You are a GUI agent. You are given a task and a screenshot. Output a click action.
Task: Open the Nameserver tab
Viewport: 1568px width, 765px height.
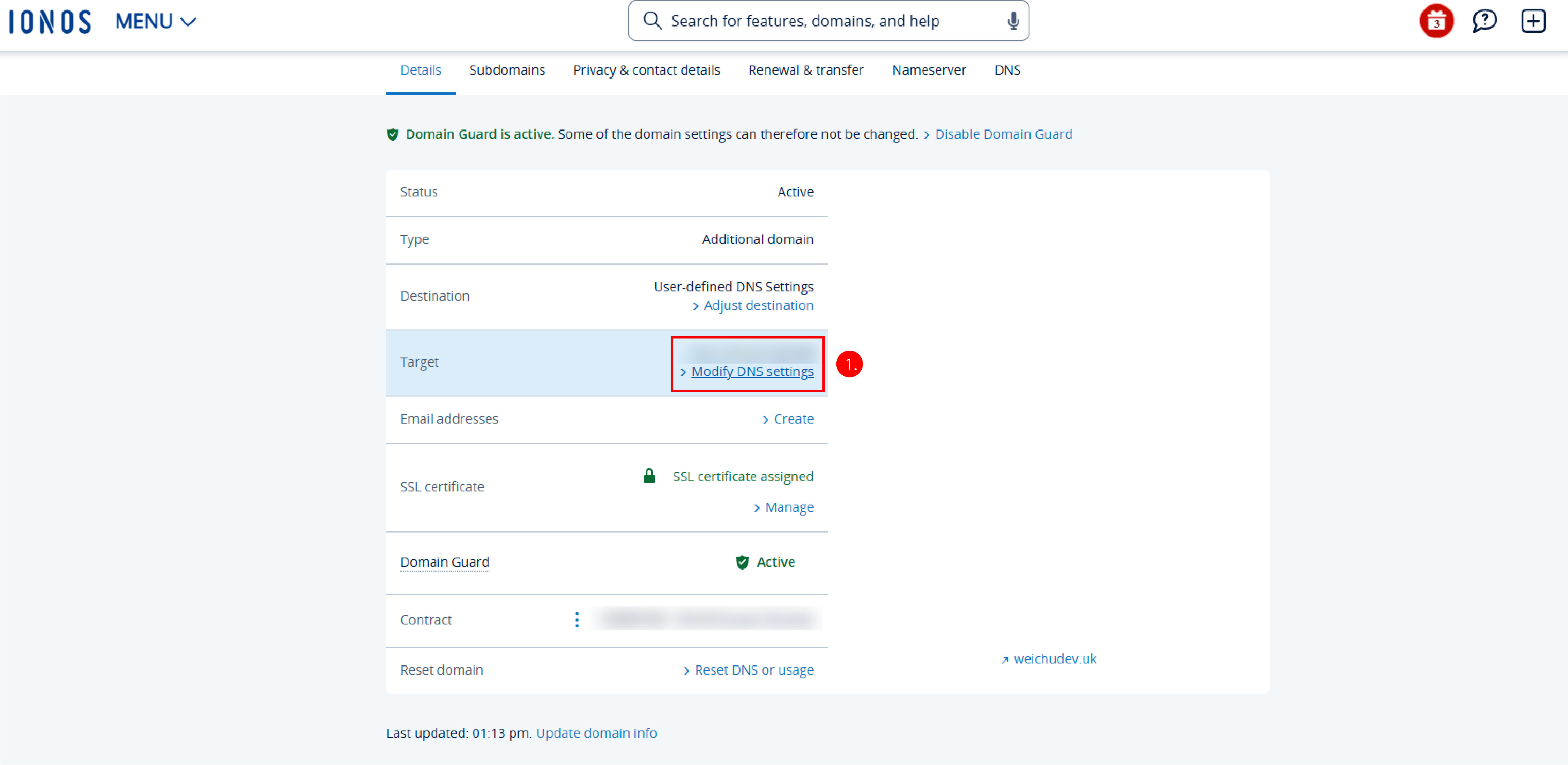pyautogui.click(x=928, y=70)
